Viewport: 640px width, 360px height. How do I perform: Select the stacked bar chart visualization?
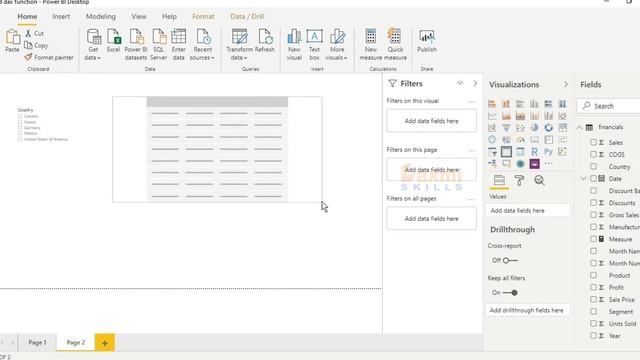click(492, 104)
